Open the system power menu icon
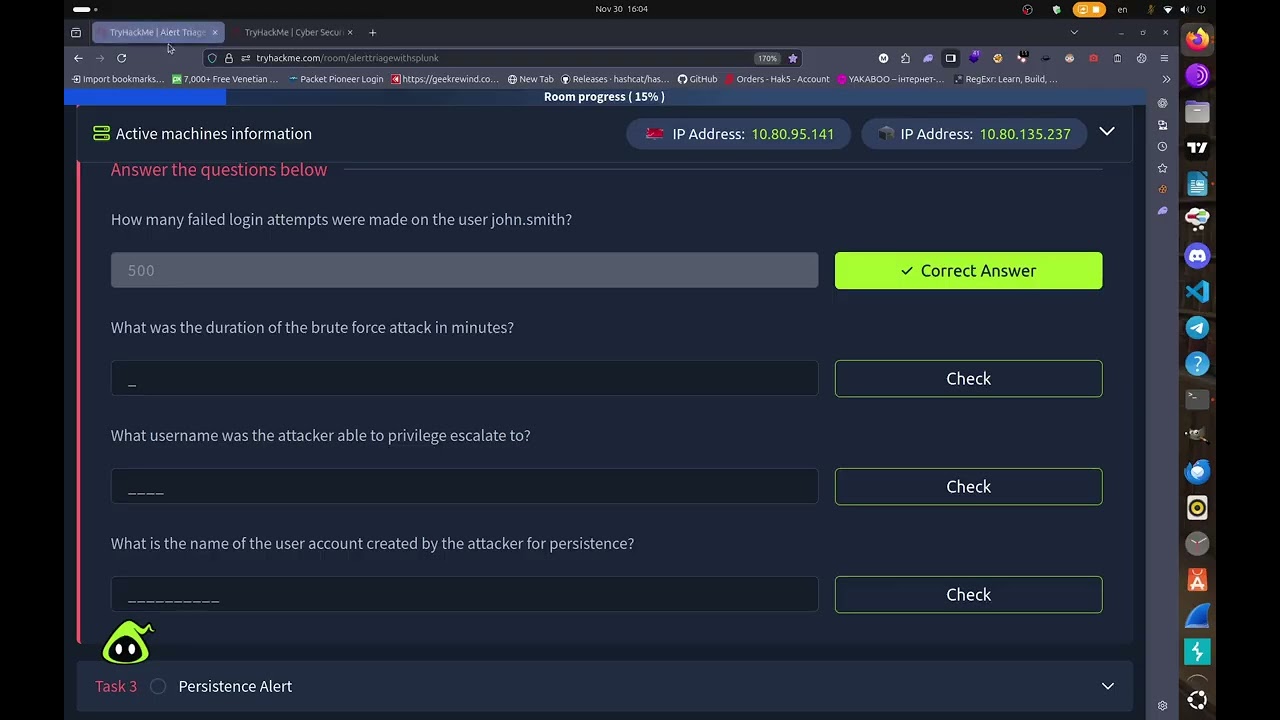Viewport: 1280px width, 720px height. (1201, 9)
